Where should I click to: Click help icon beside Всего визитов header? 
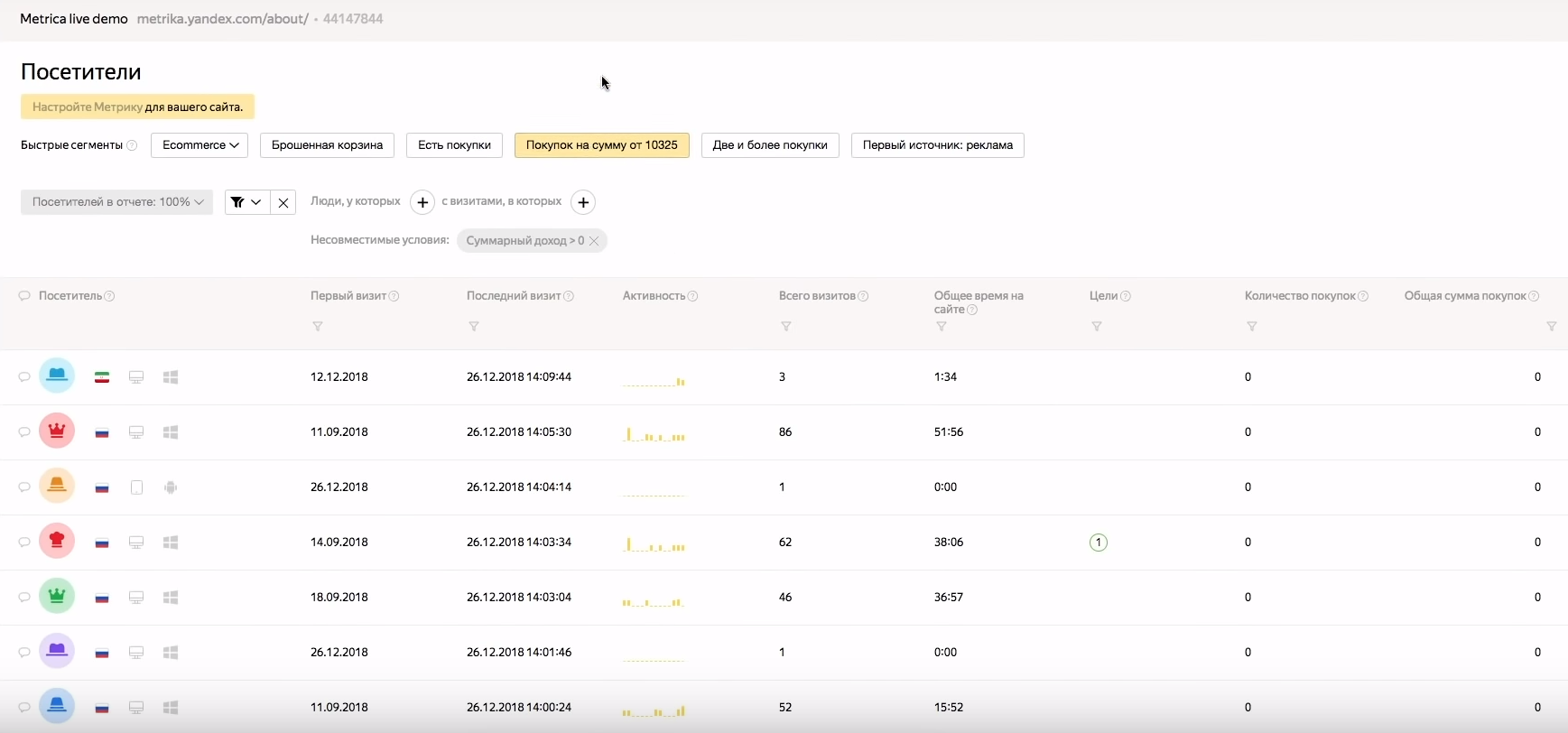pos(863,296)
